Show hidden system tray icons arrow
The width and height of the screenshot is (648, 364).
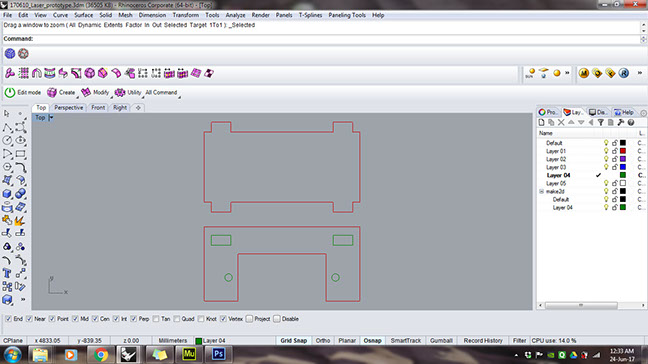(x=516, y=355)
